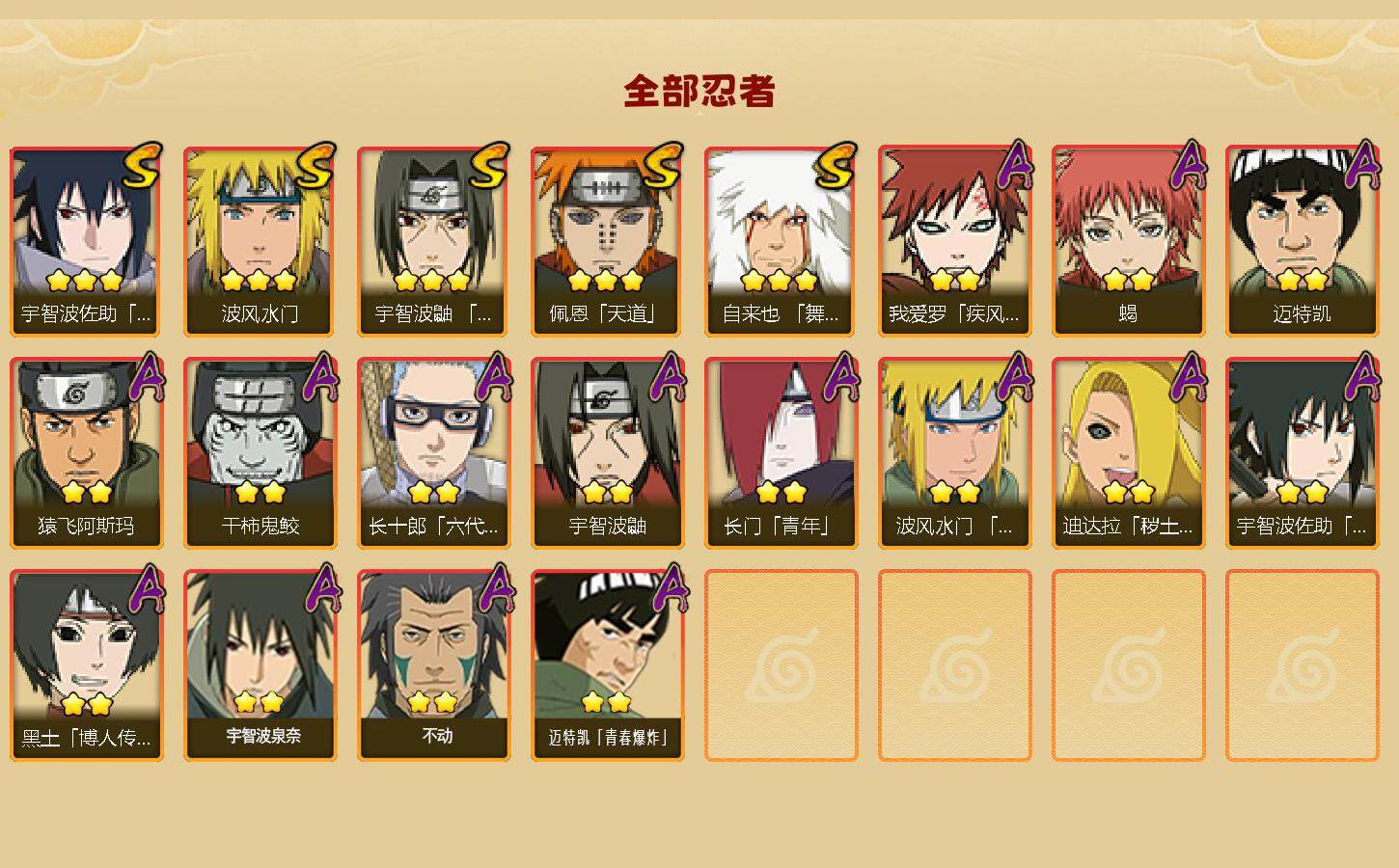Open the 佩恩「天道」 character card

point(607,241)
